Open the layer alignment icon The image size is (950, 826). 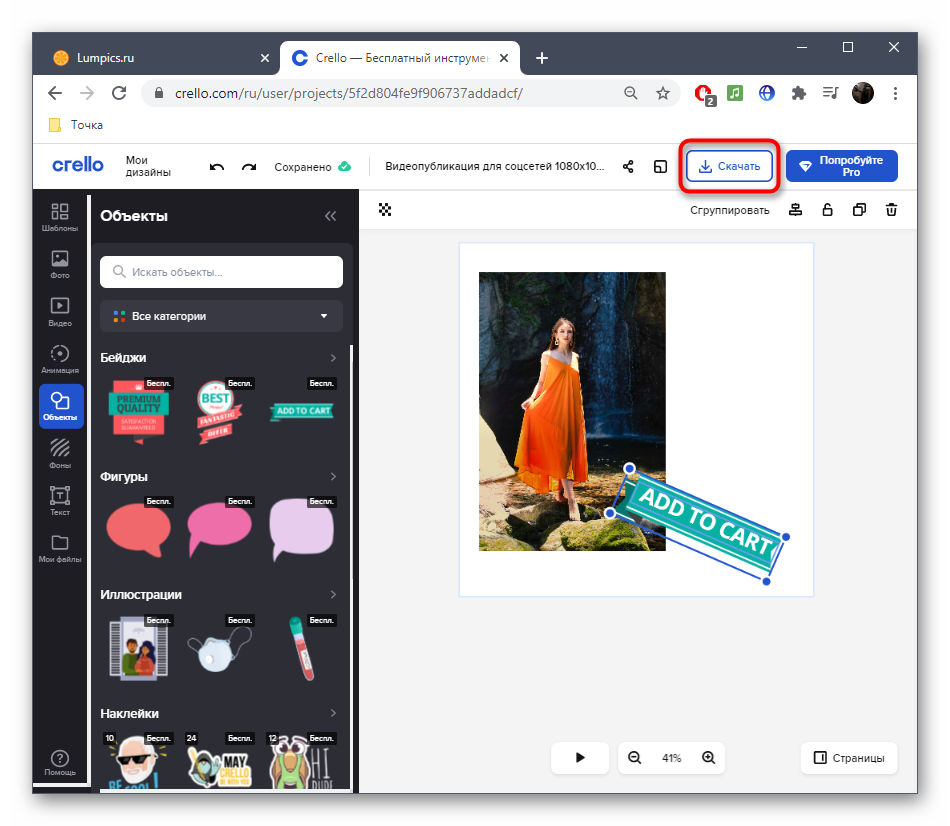pos(795,210)
